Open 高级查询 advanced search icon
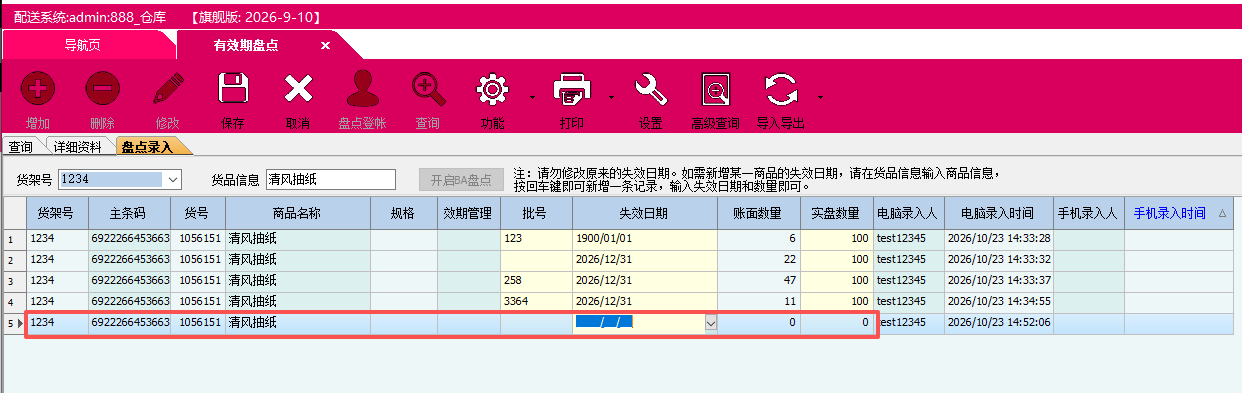Image resolution: width=1242 pixels, height=393 pixels. (715, 89)
